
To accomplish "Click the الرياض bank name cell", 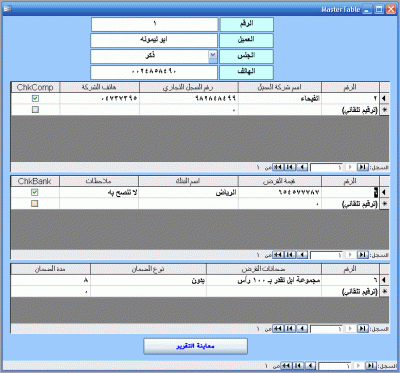I will tap(189, 192).
